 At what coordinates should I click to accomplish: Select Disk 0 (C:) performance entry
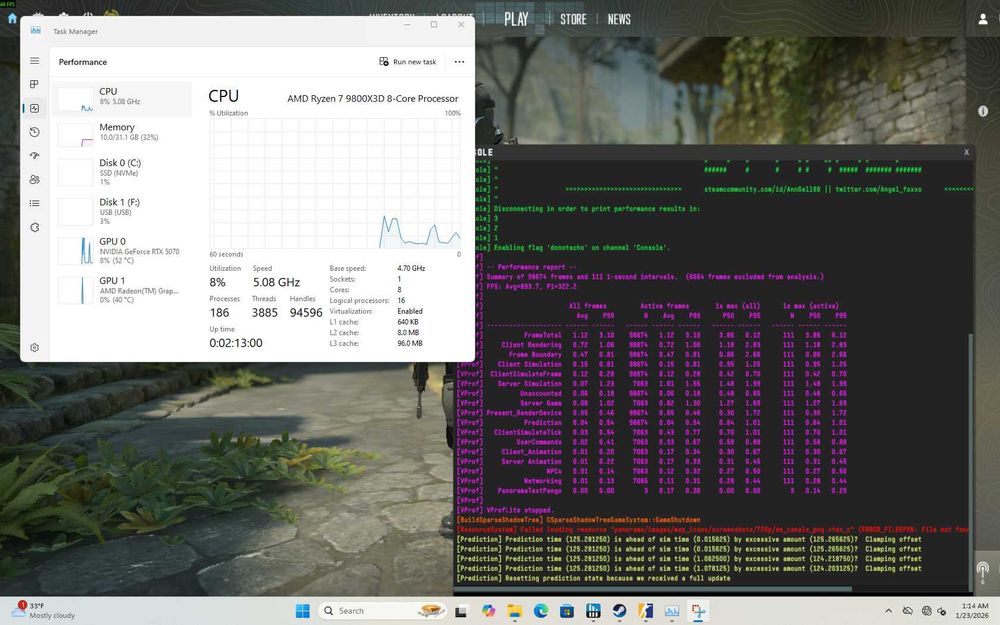coord(121,172)
